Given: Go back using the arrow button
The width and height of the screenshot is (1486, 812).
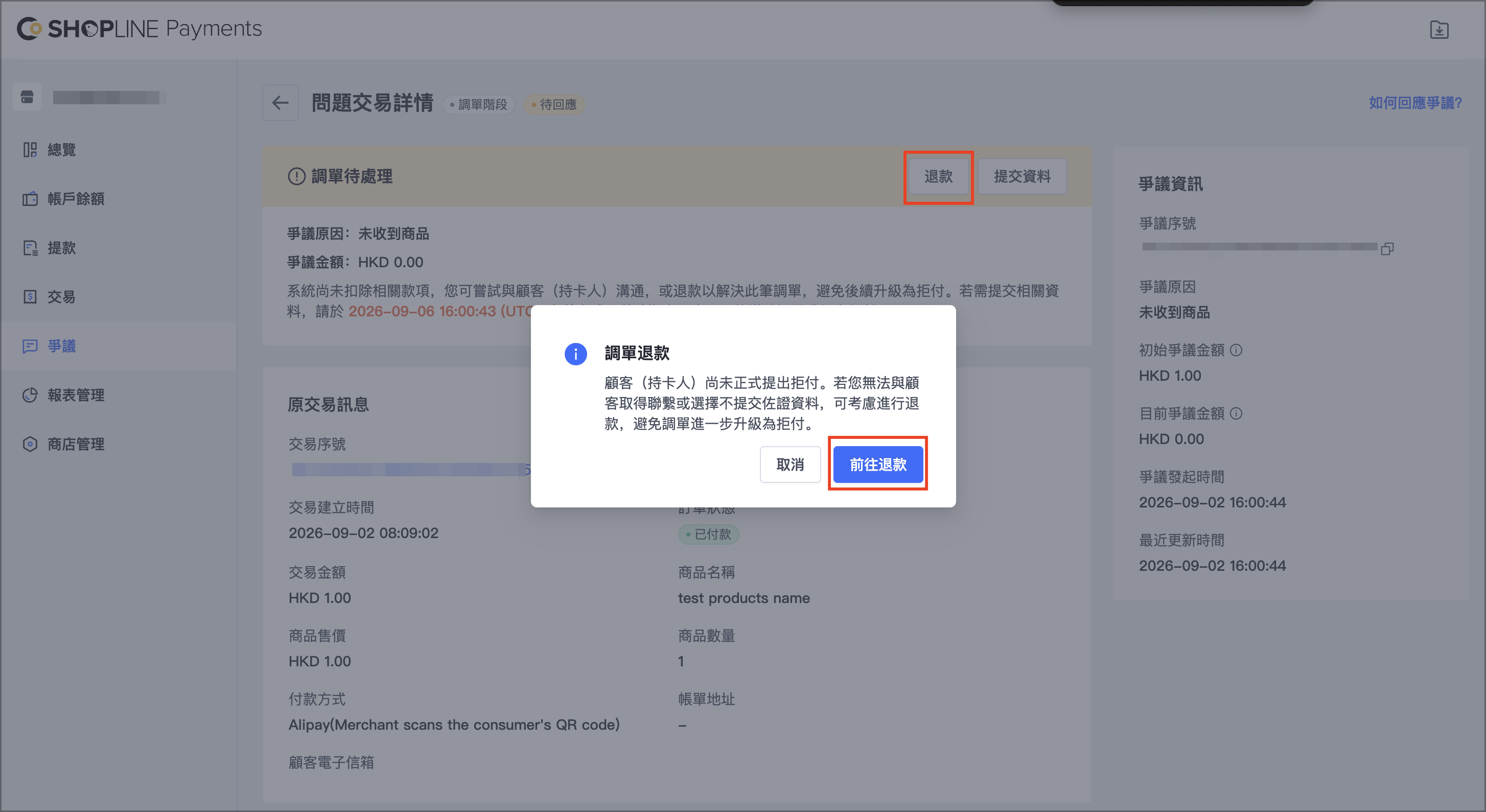Looking at the screenshot, I should click(281, 103).
